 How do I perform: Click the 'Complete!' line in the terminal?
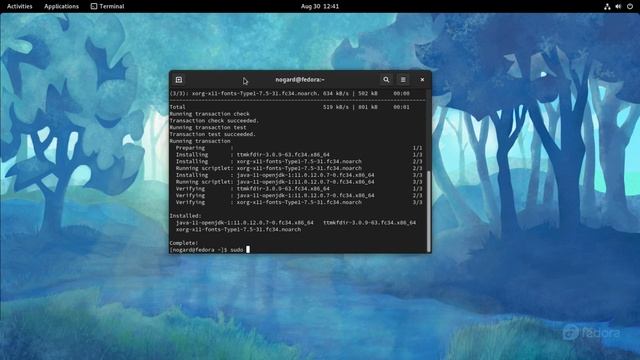click(x=184, y=243)
